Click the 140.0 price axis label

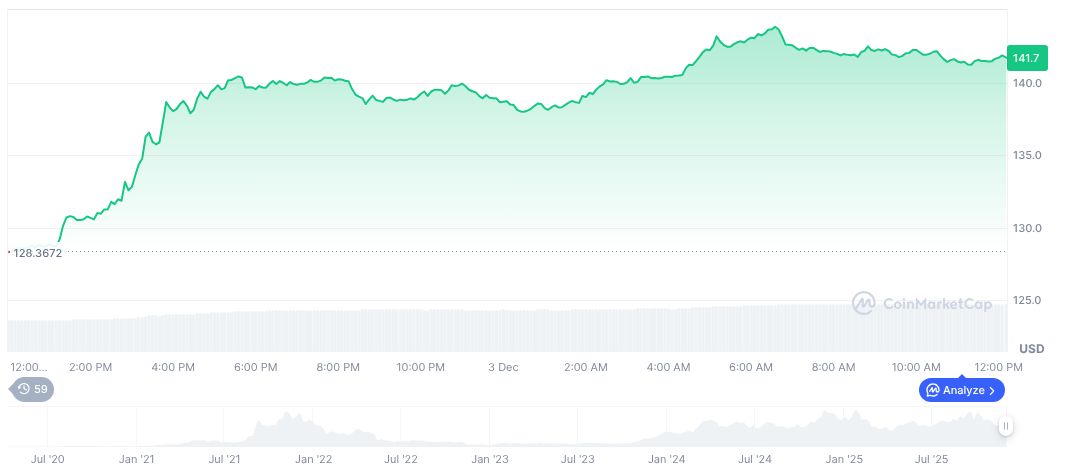1026,83
